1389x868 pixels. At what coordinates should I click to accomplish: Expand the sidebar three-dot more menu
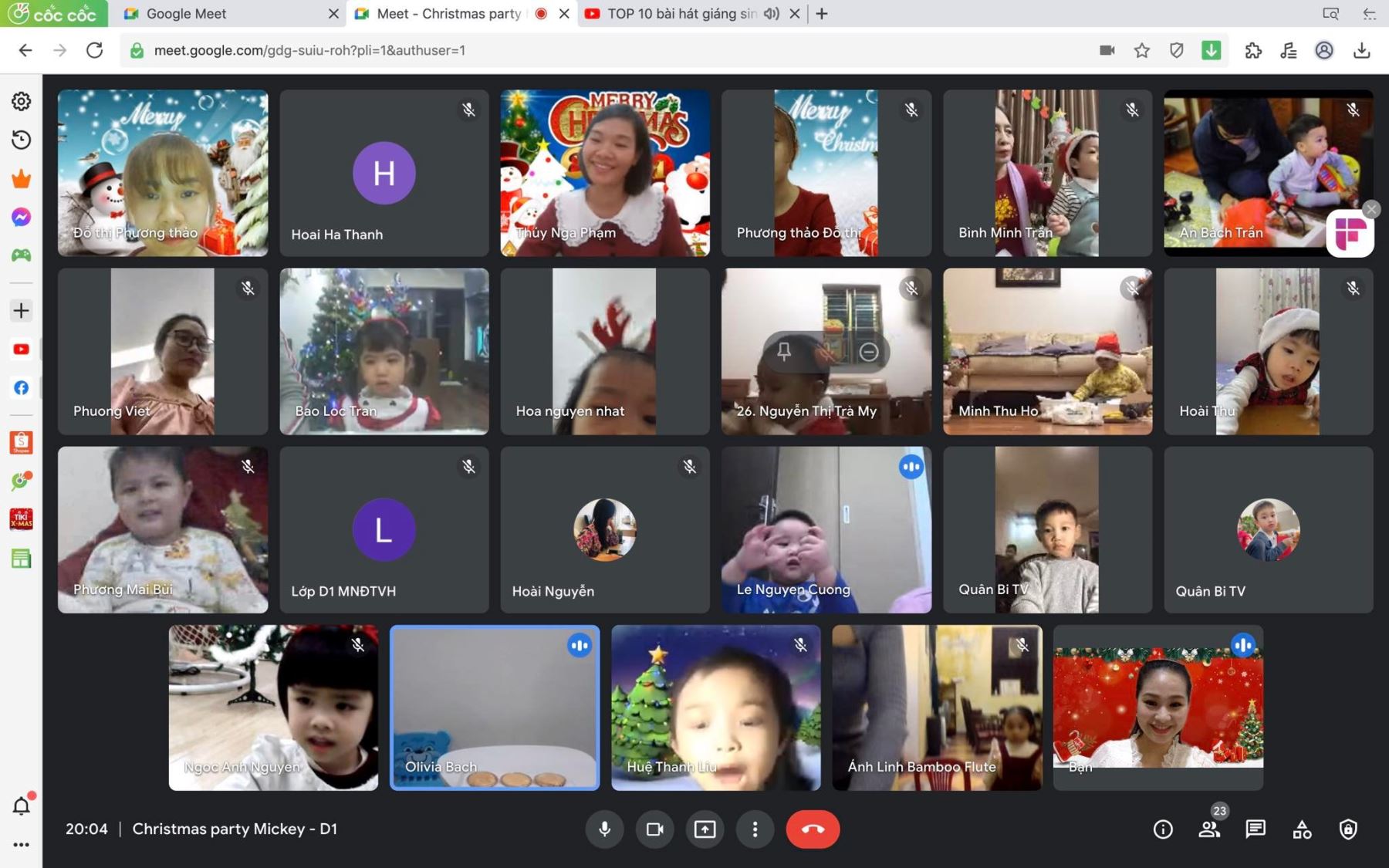(x=21, y=845)
